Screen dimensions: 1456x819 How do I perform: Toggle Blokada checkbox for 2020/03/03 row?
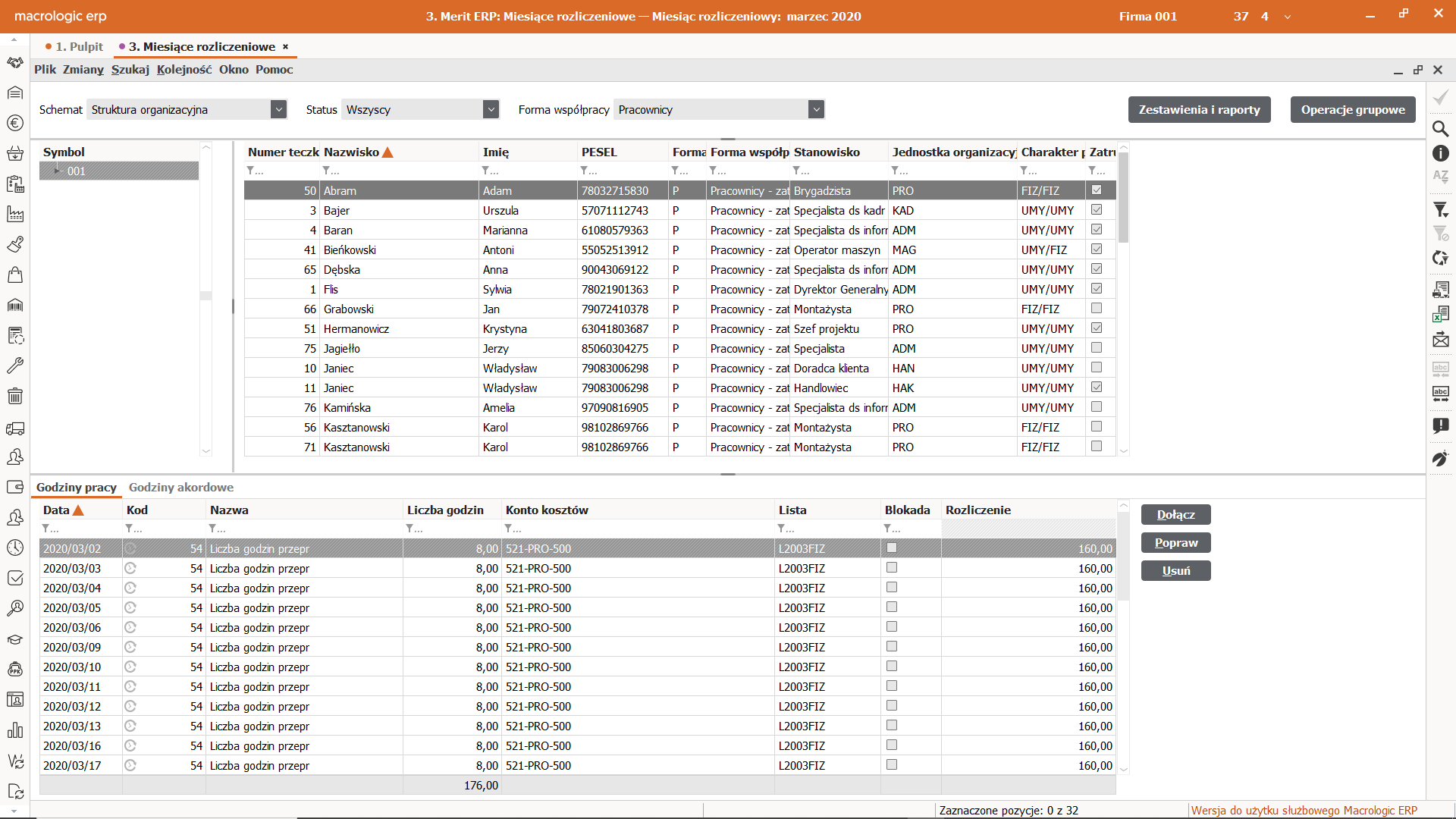[892, 568]
